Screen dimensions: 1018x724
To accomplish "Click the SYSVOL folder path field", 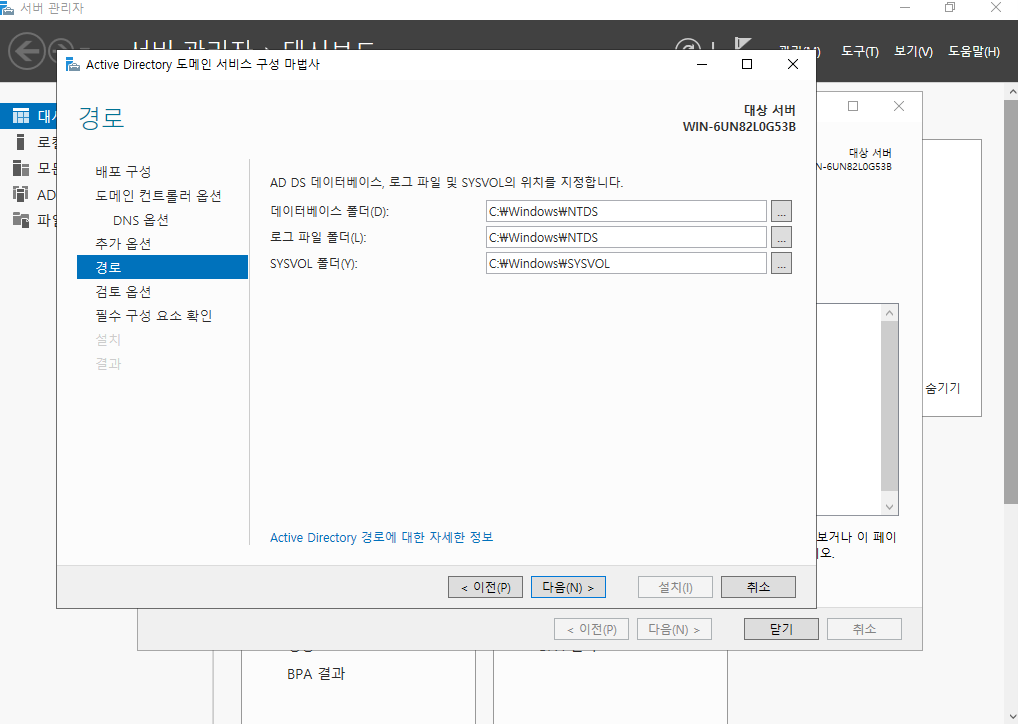I will [626, 264].
